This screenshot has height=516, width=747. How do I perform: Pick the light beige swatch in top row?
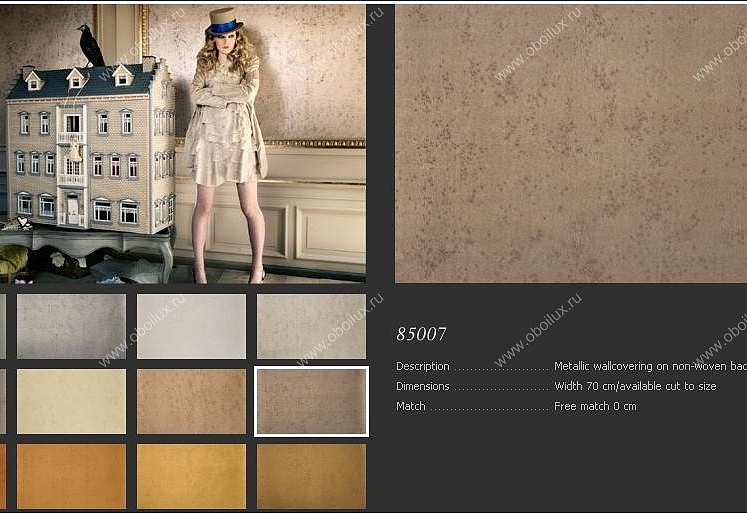(x=312, y=326)
